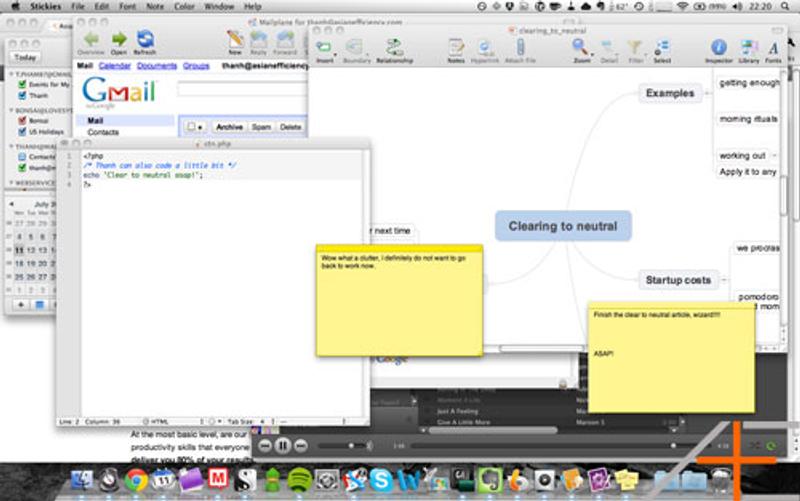Open the Calendar link in Gmail header

[115, 66]
